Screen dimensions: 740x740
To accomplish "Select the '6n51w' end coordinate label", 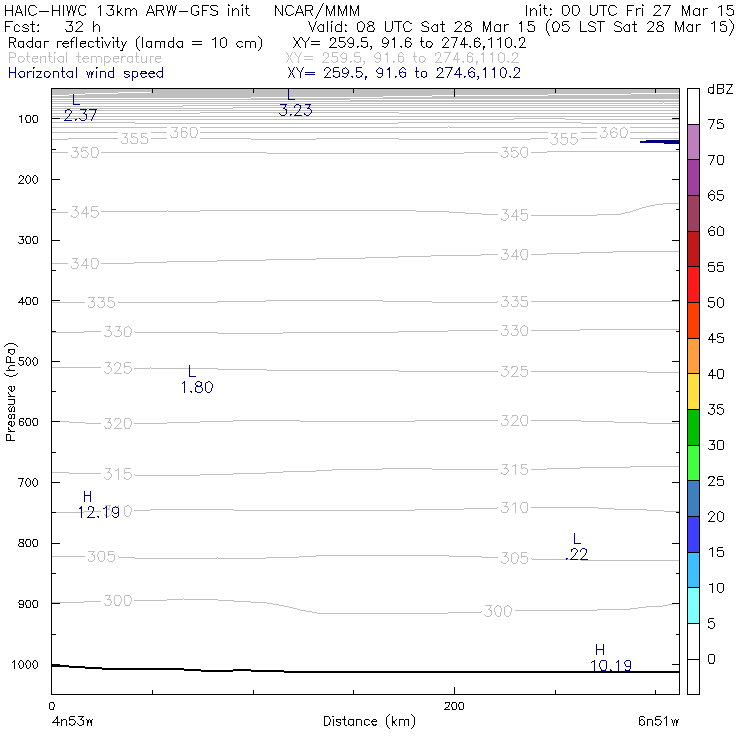I will [x=658, y=721].
